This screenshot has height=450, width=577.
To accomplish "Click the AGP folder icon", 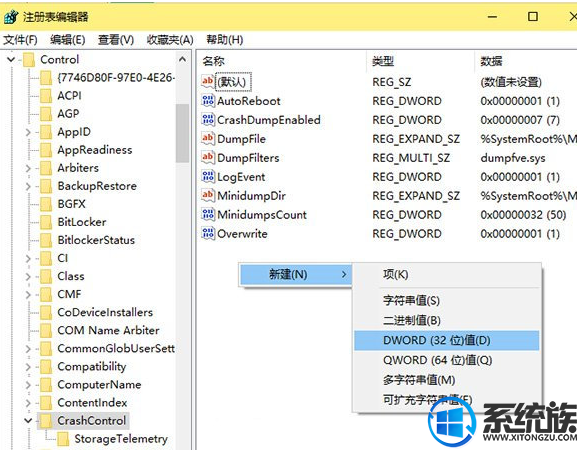I will point(46,114).
